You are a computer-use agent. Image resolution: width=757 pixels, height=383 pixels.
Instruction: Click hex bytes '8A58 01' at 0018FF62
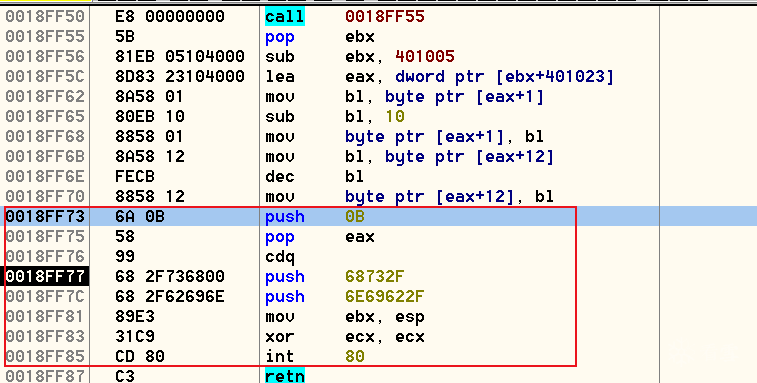click(x=149, y=97)
